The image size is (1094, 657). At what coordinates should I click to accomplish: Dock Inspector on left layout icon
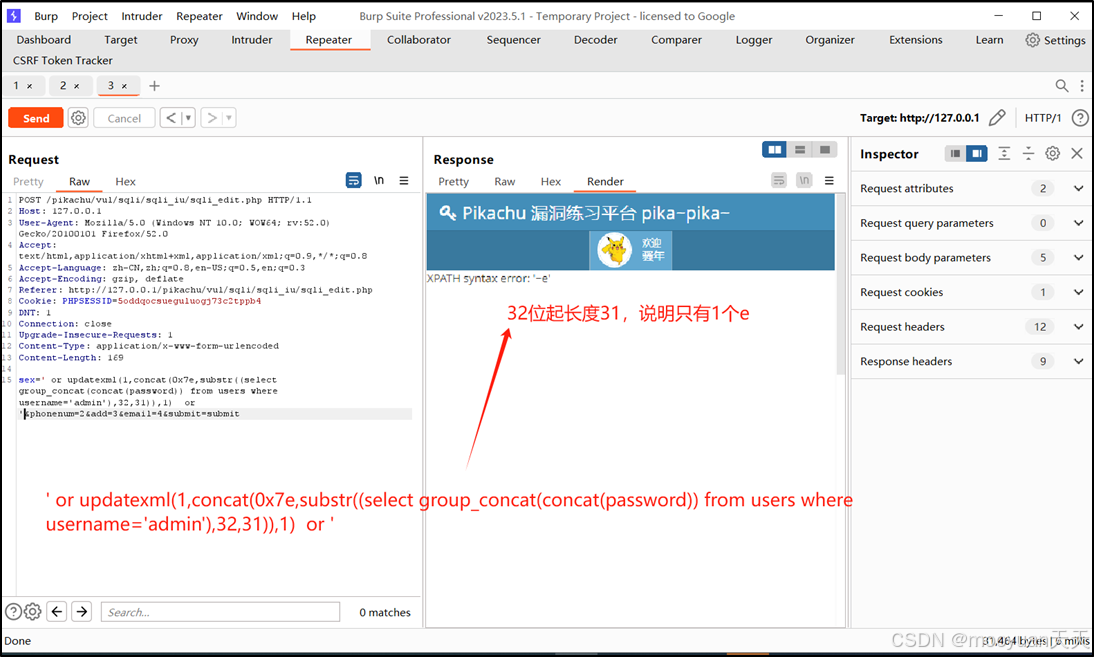pos(955,153)
